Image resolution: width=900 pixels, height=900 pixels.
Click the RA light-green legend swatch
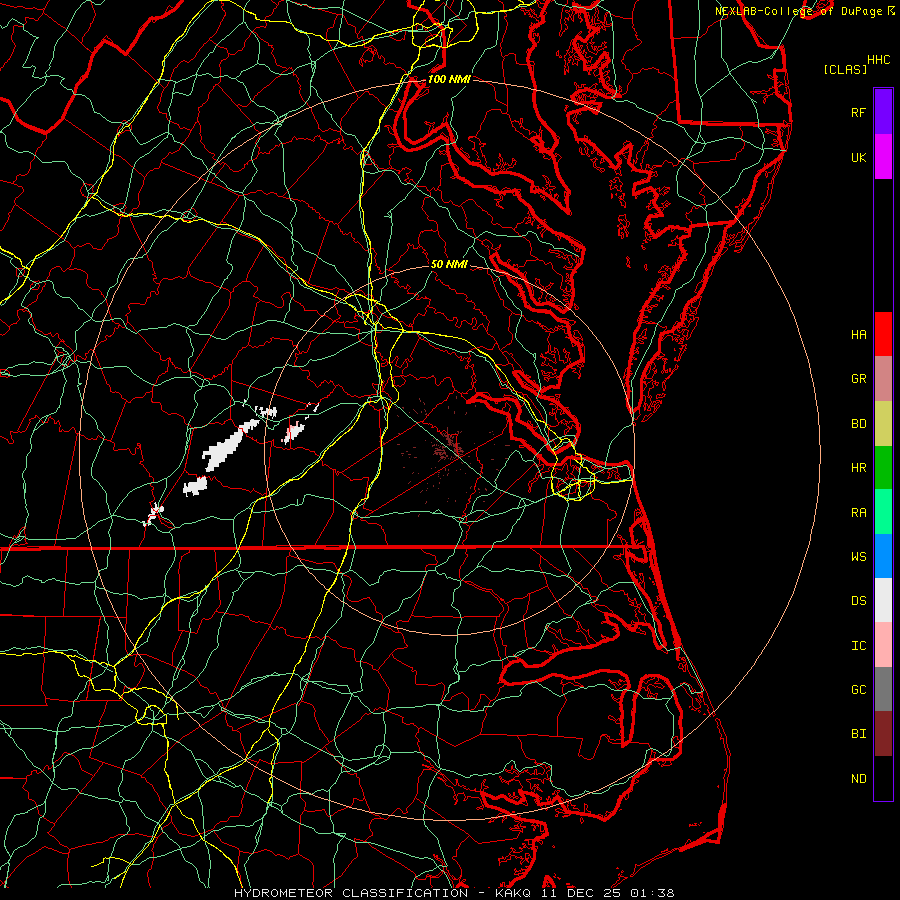point(883,512)
